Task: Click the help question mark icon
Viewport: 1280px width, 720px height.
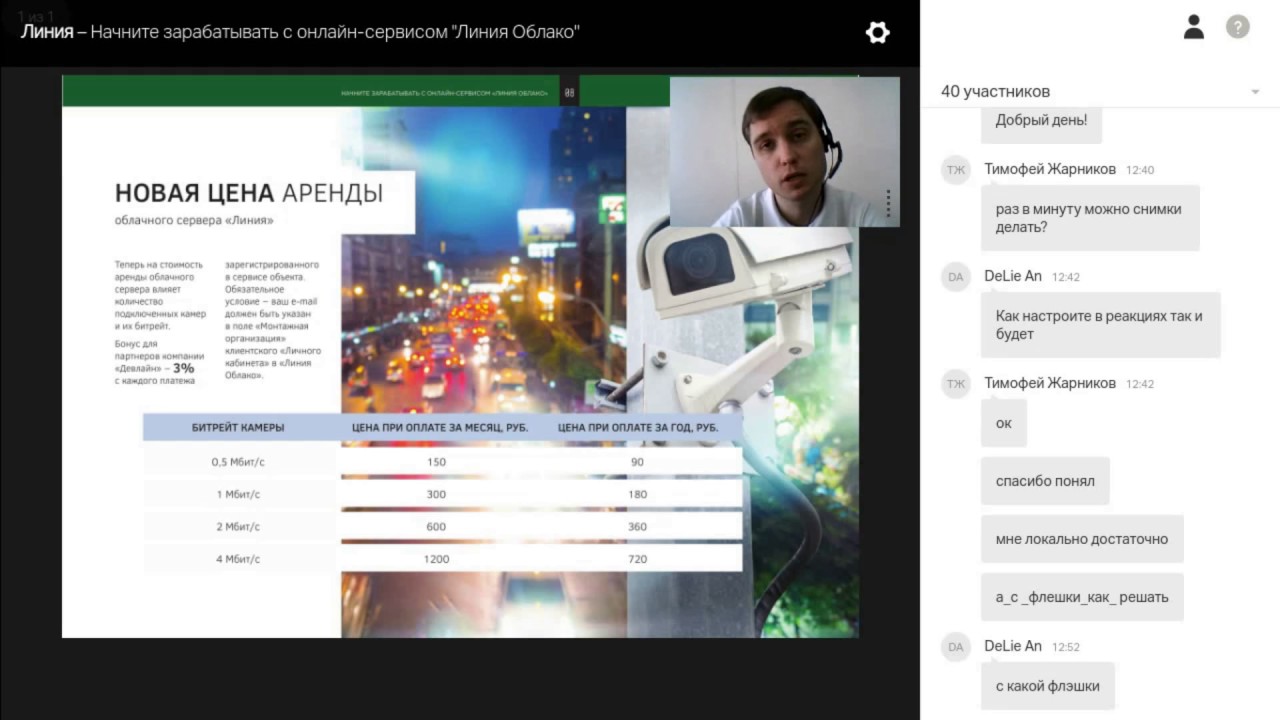Action: [x=1238, y=27]
